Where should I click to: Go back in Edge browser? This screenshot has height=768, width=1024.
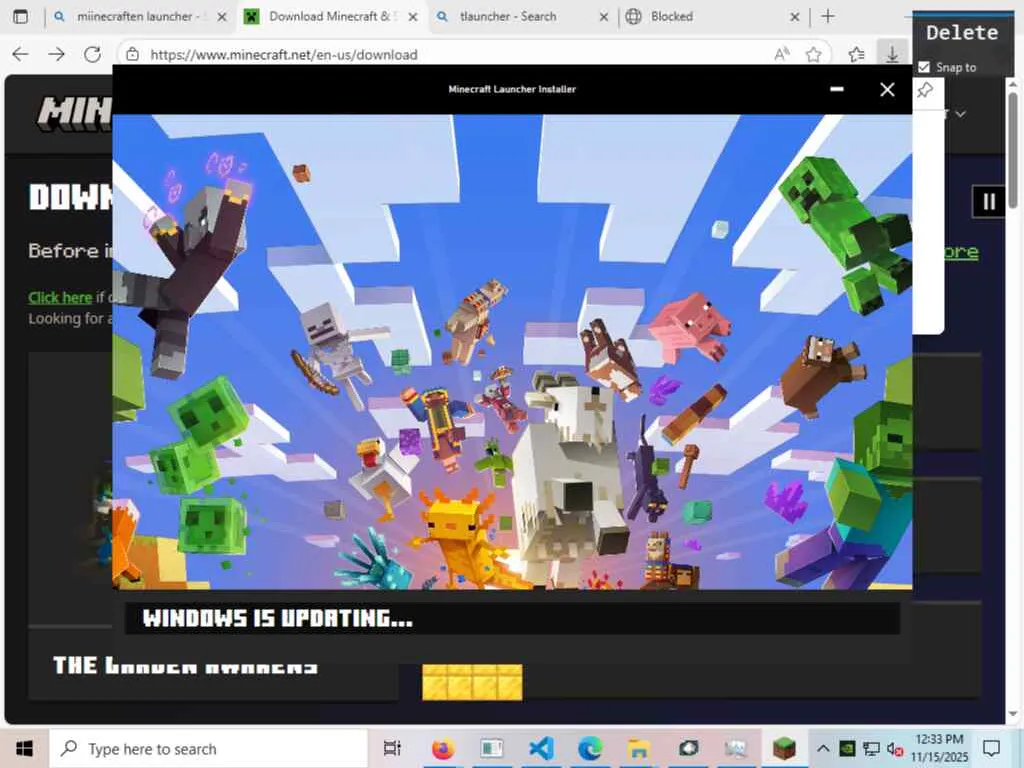click(20, 54)
